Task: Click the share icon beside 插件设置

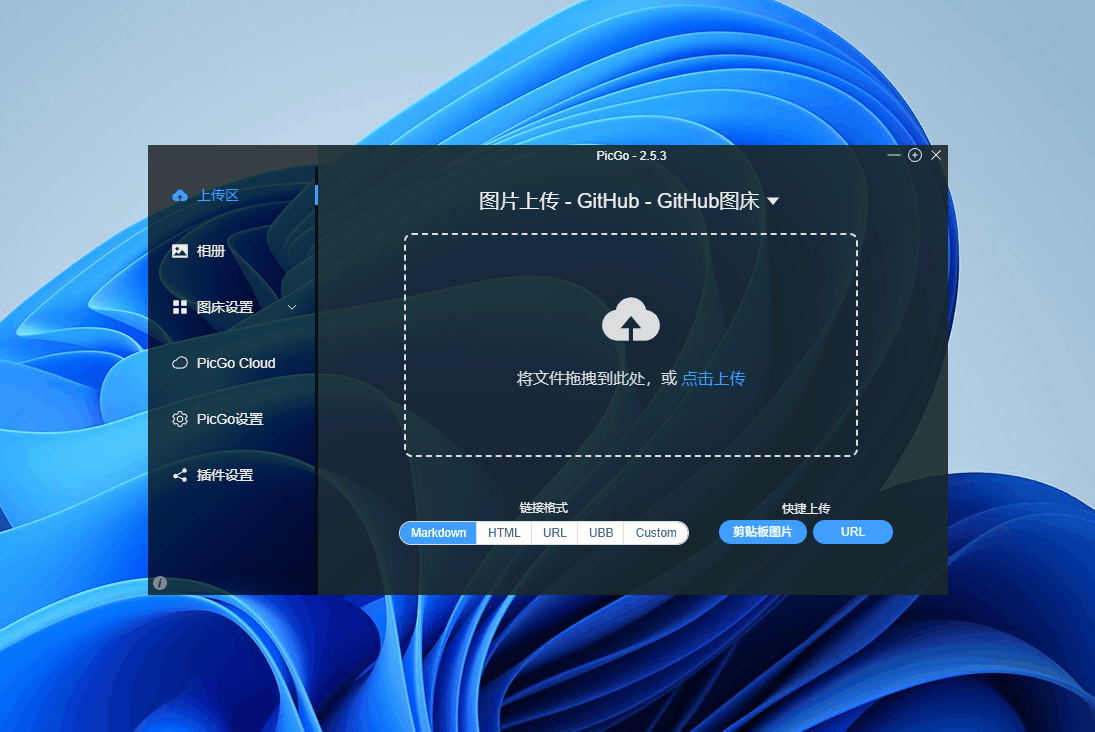Action: point(179,475)
